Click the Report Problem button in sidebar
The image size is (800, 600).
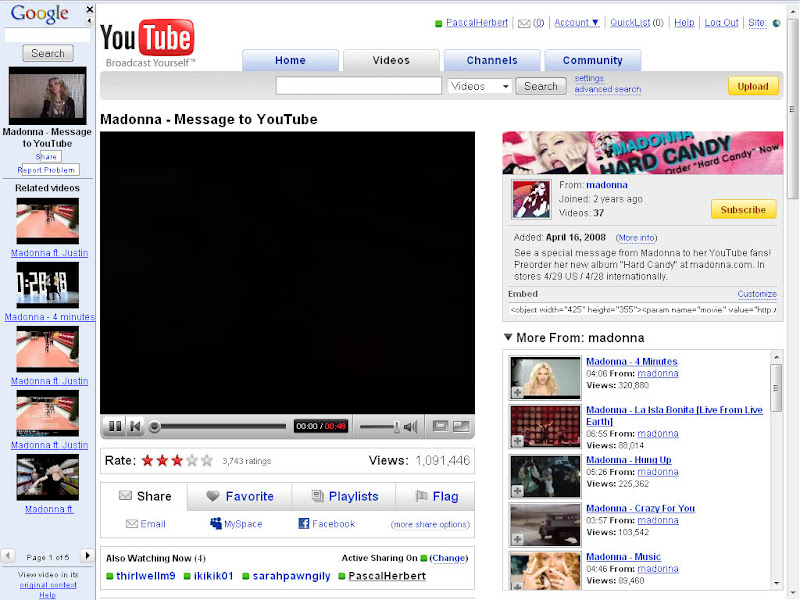(x=46, y=170)
